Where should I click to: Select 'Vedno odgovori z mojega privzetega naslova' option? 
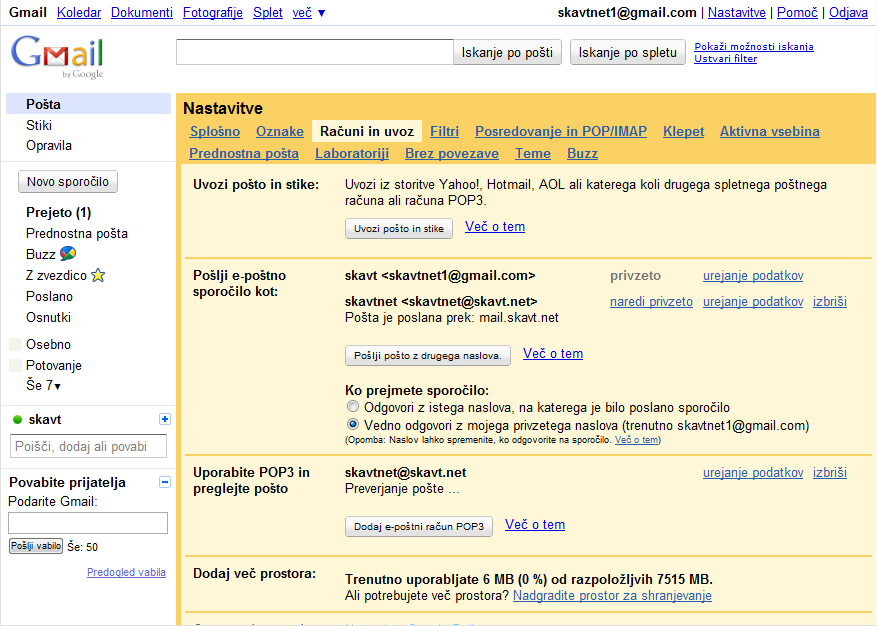pos(352,424)
